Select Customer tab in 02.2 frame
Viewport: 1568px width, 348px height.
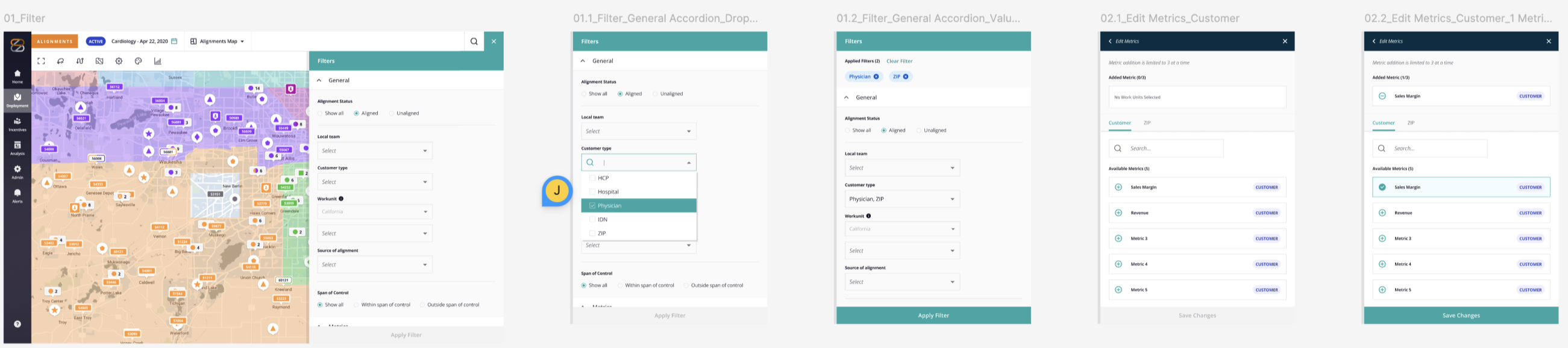click(x=1383, y=123)
